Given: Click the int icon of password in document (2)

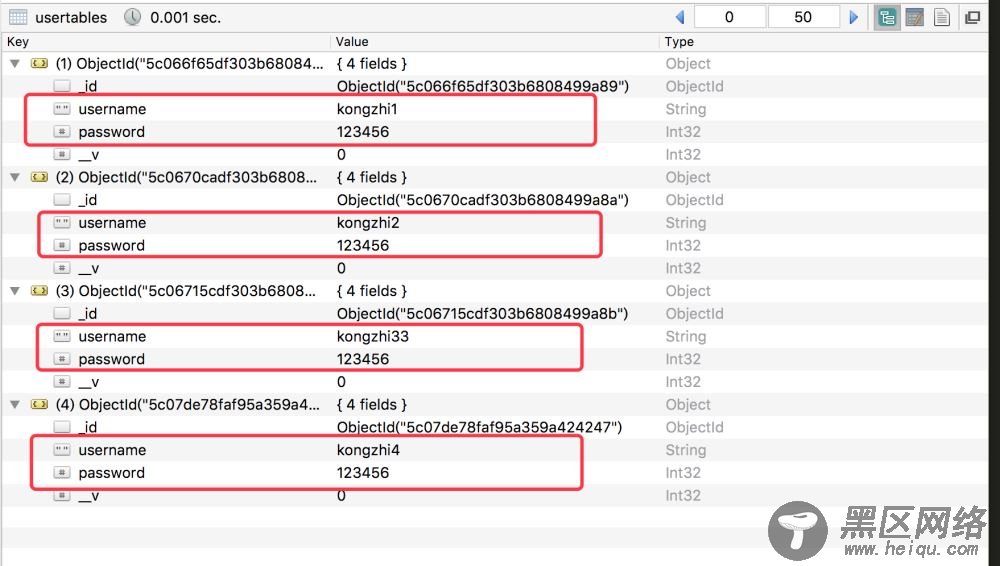Looking at the screenshot, I should [62, 246].
